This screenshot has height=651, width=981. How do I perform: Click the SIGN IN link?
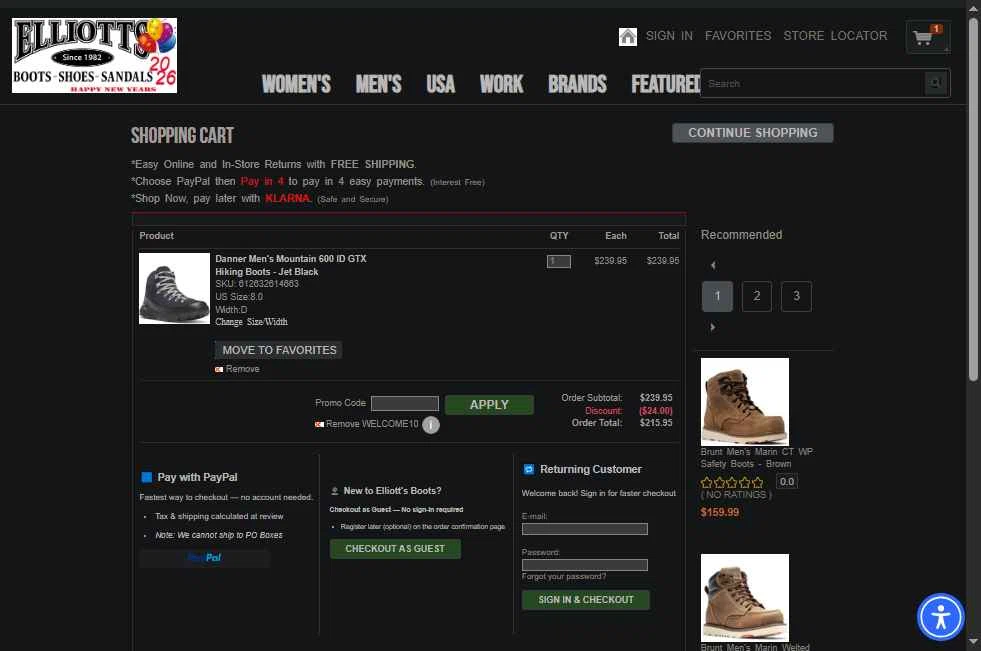coord(669,36)
